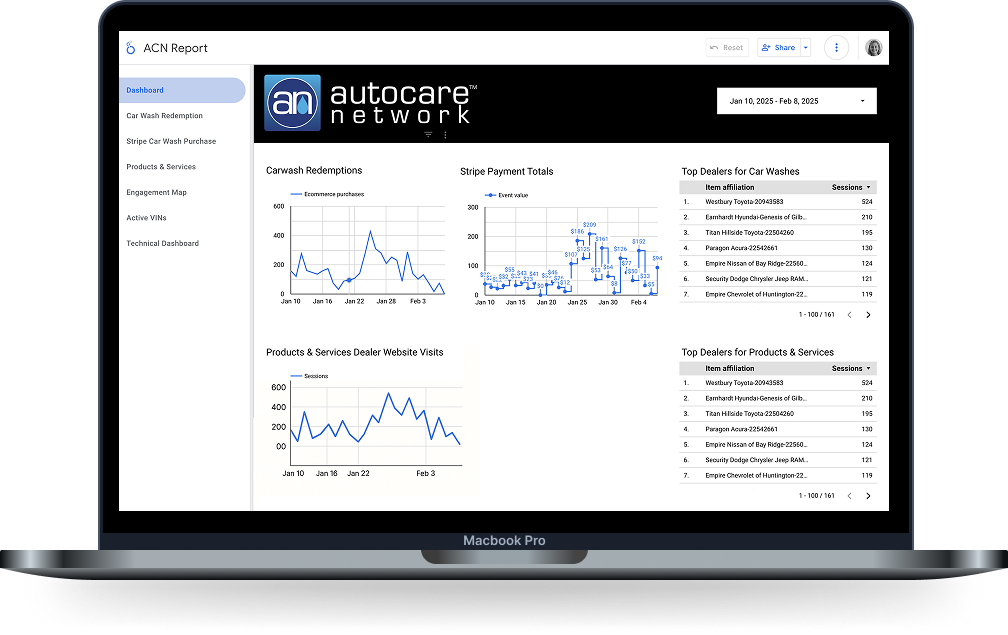Screen dimensions: 1008x635
Task: Open the three-dot more options menu
Action: point(836,48)
